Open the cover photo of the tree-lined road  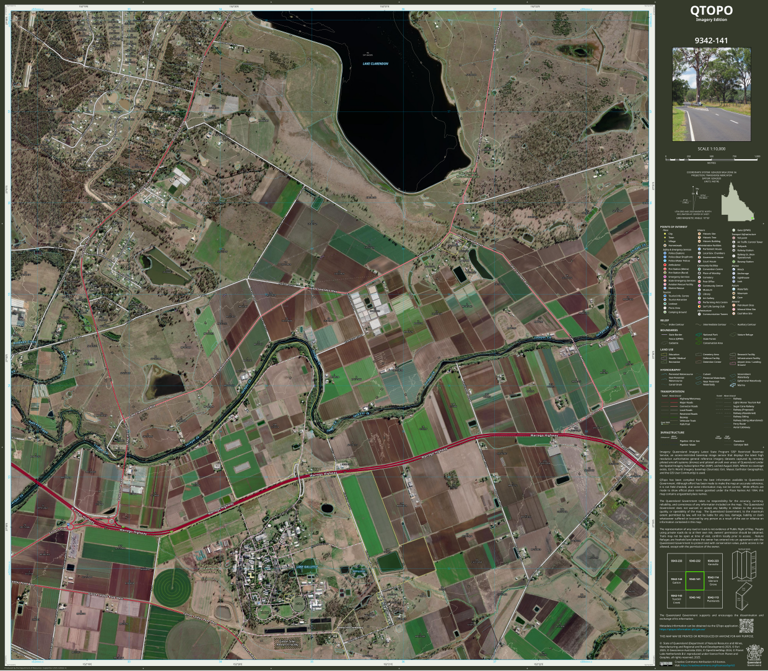pos(711,94)
